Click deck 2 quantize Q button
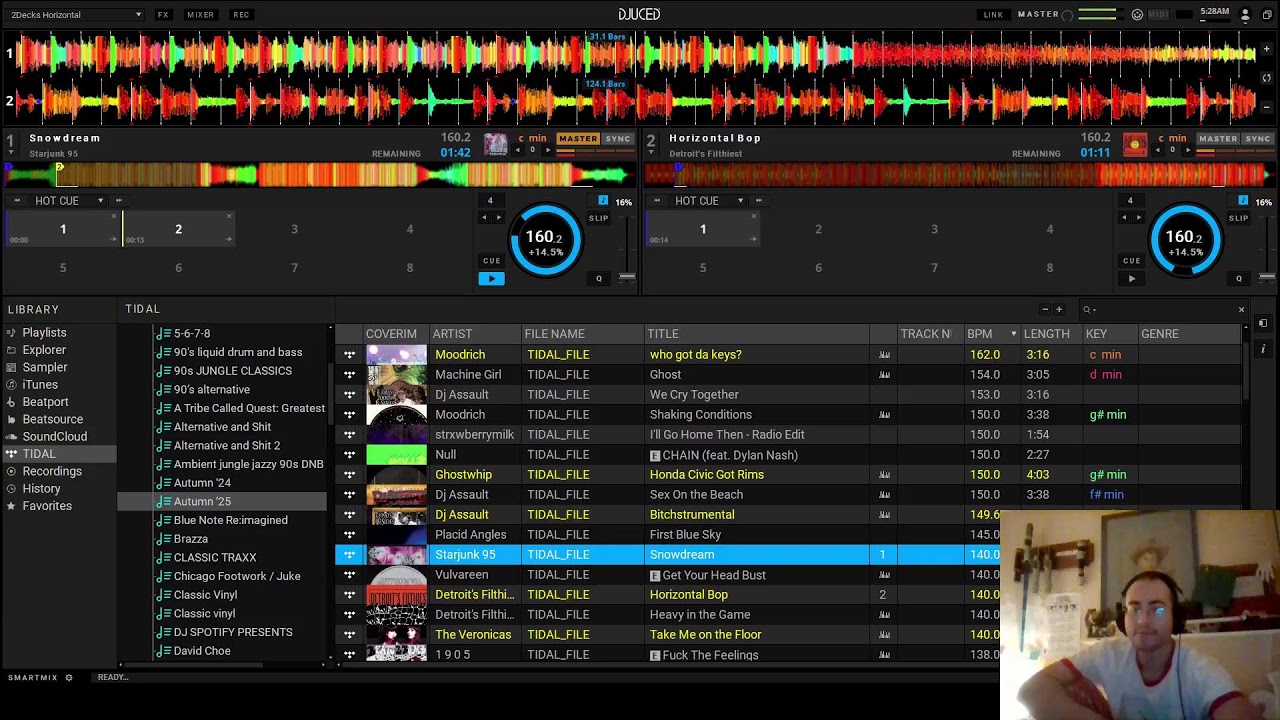This screenshot has height=720, width=1280. [x=1239, y=278]
